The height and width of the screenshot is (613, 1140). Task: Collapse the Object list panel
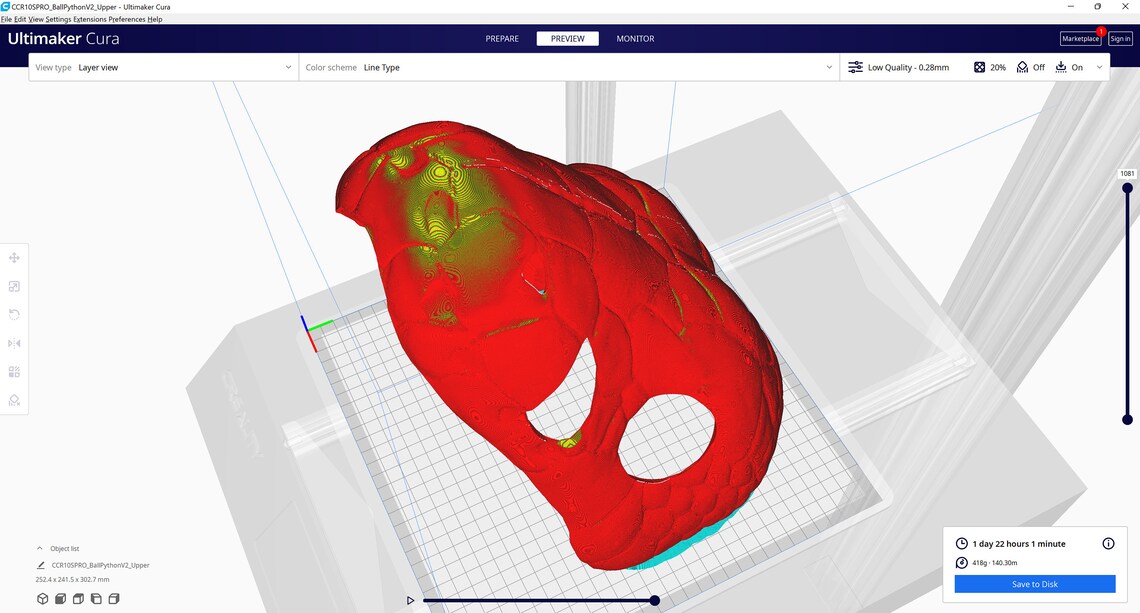[40, 548]
